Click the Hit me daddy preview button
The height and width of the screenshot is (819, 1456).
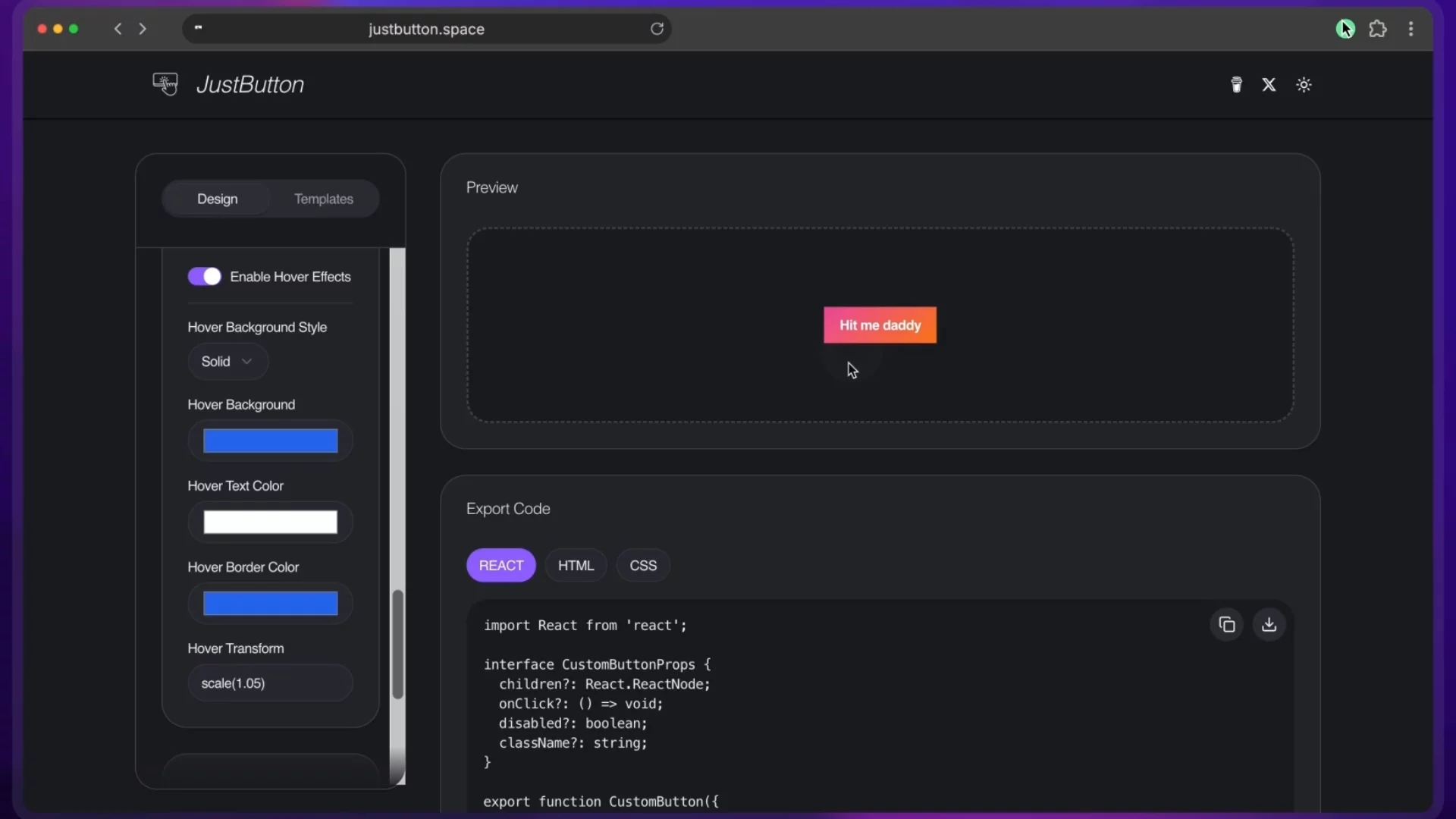click(880, 325)
